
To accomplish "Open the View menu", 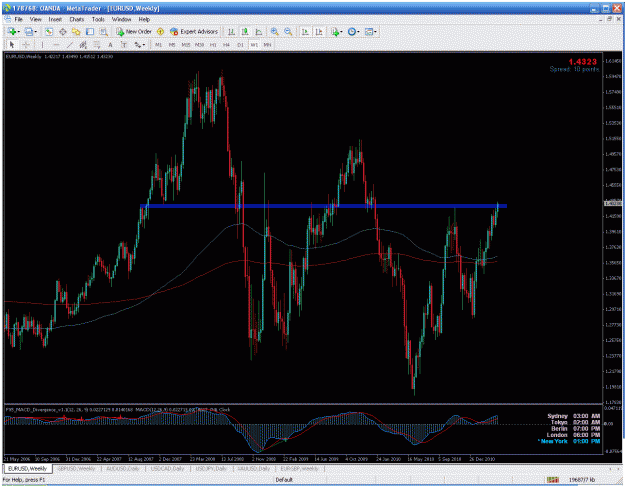I will click(x=35, y=19).
